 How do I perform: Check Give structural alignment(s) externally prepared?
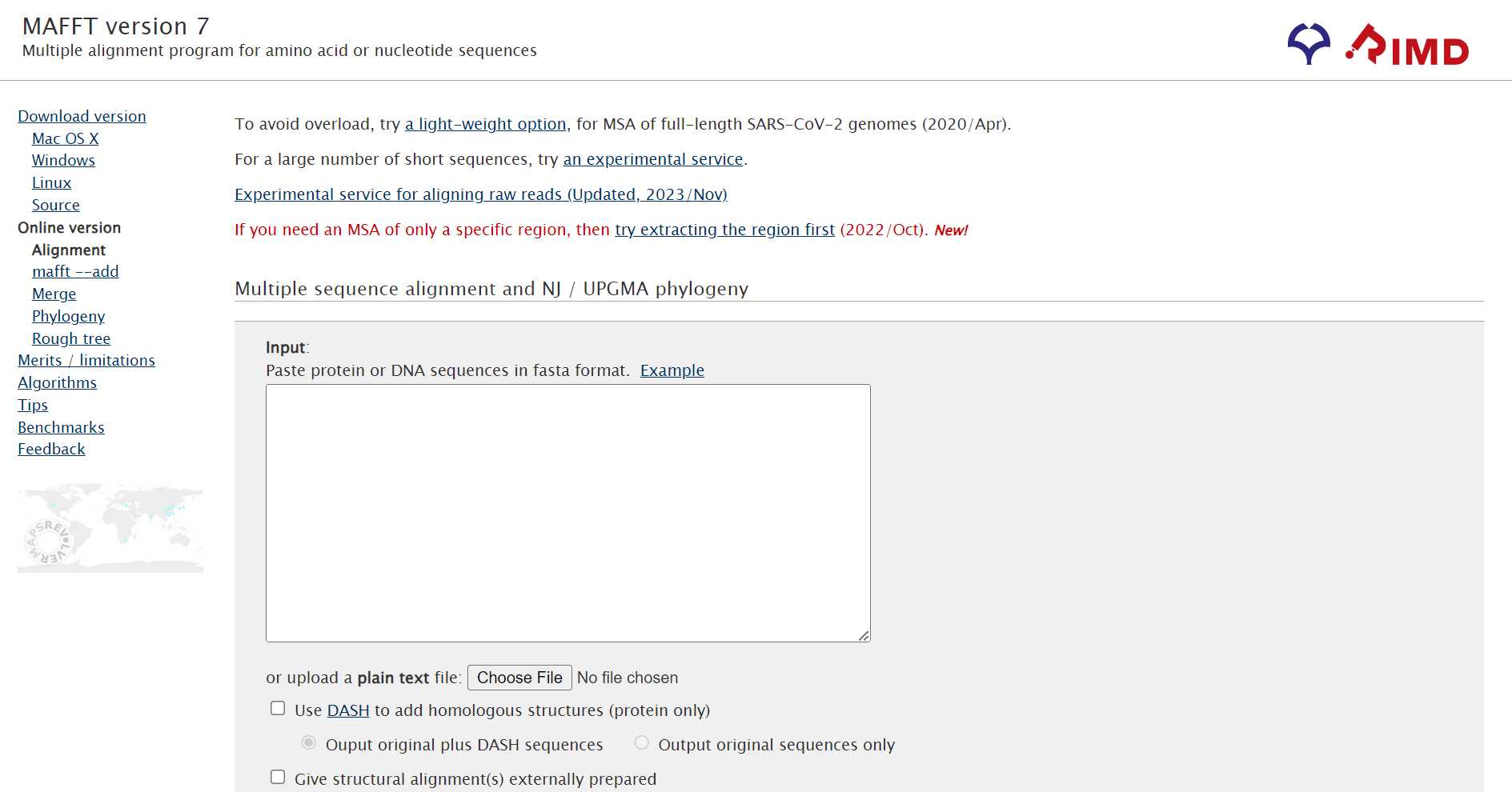278,777
